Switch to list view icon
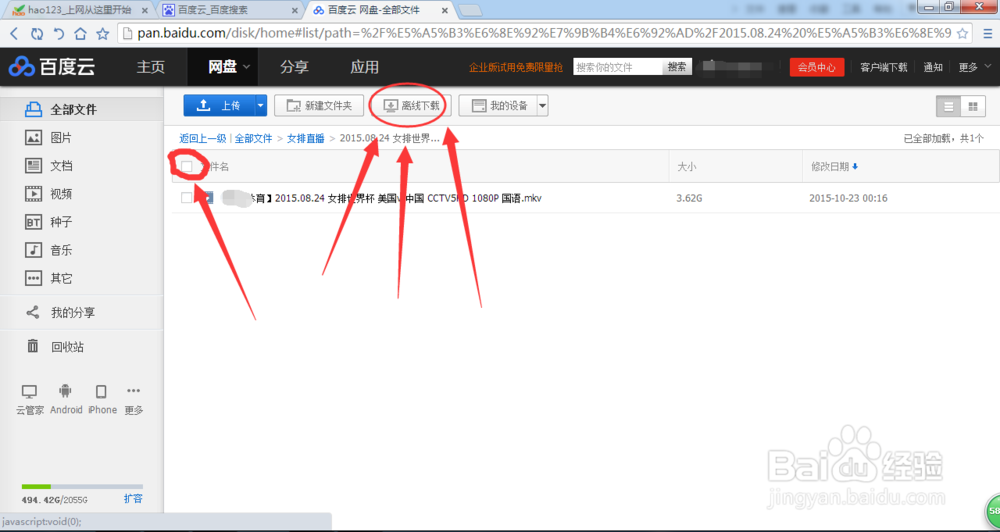Screen dimensions: 1000x532 tap(948, 107)
